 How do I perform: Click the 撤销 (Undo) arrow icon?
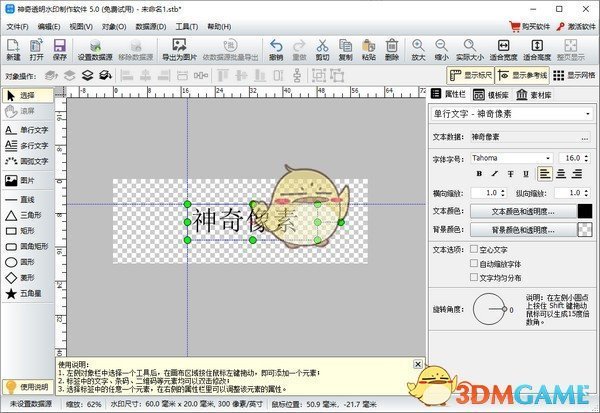[x=276, y=50]
